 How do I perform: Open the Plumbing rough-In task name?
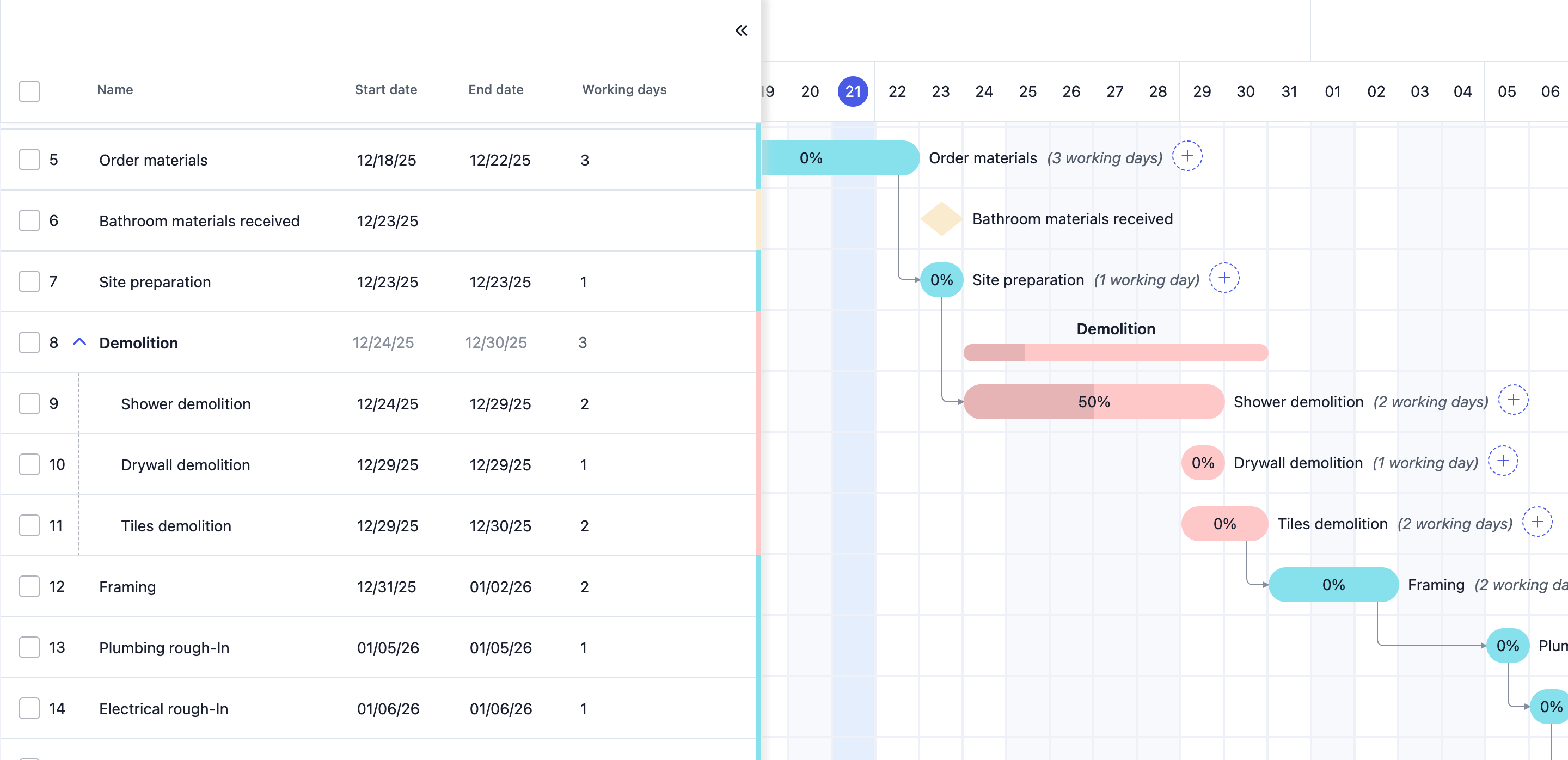pyautogui.click(x=164, y=647)
